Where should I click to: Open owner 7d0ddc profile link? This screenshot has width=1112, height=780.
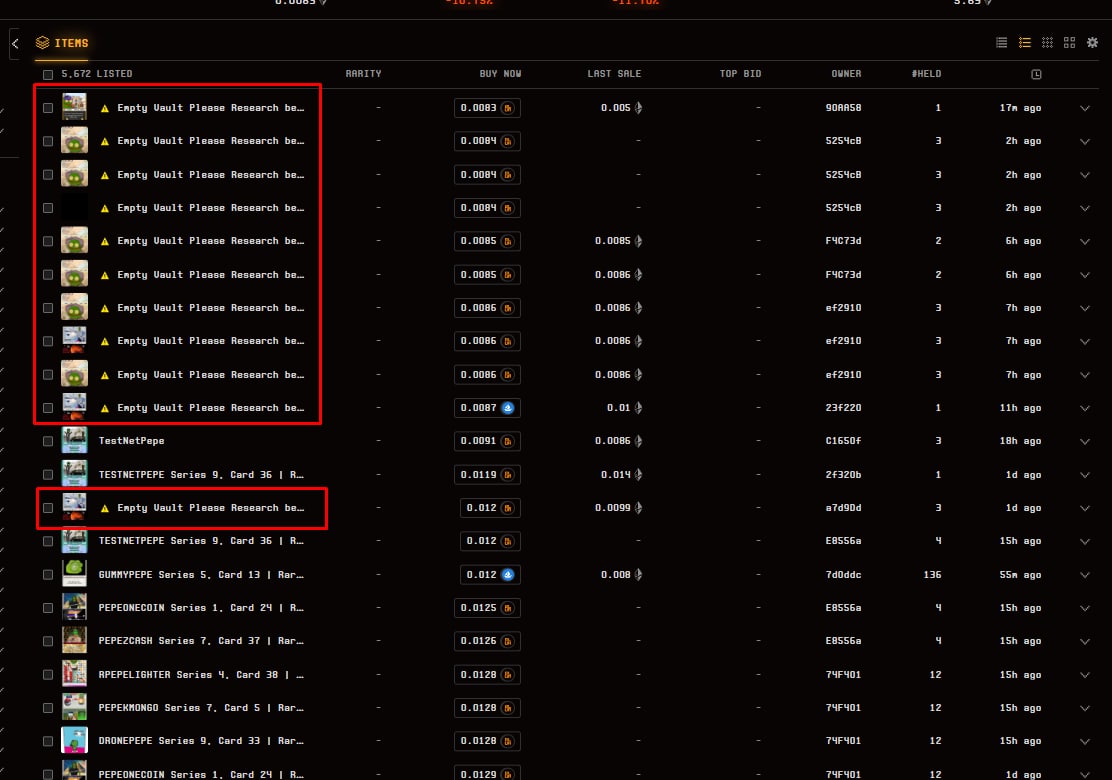pos(843,574)
